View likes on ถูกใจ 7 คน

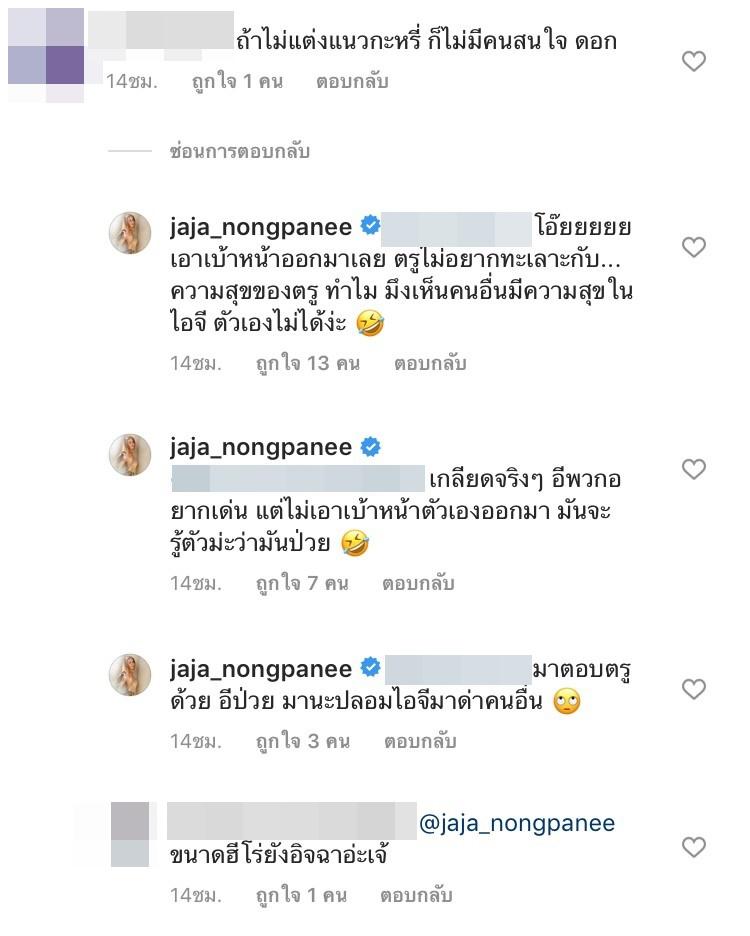(x=302, y=583)
